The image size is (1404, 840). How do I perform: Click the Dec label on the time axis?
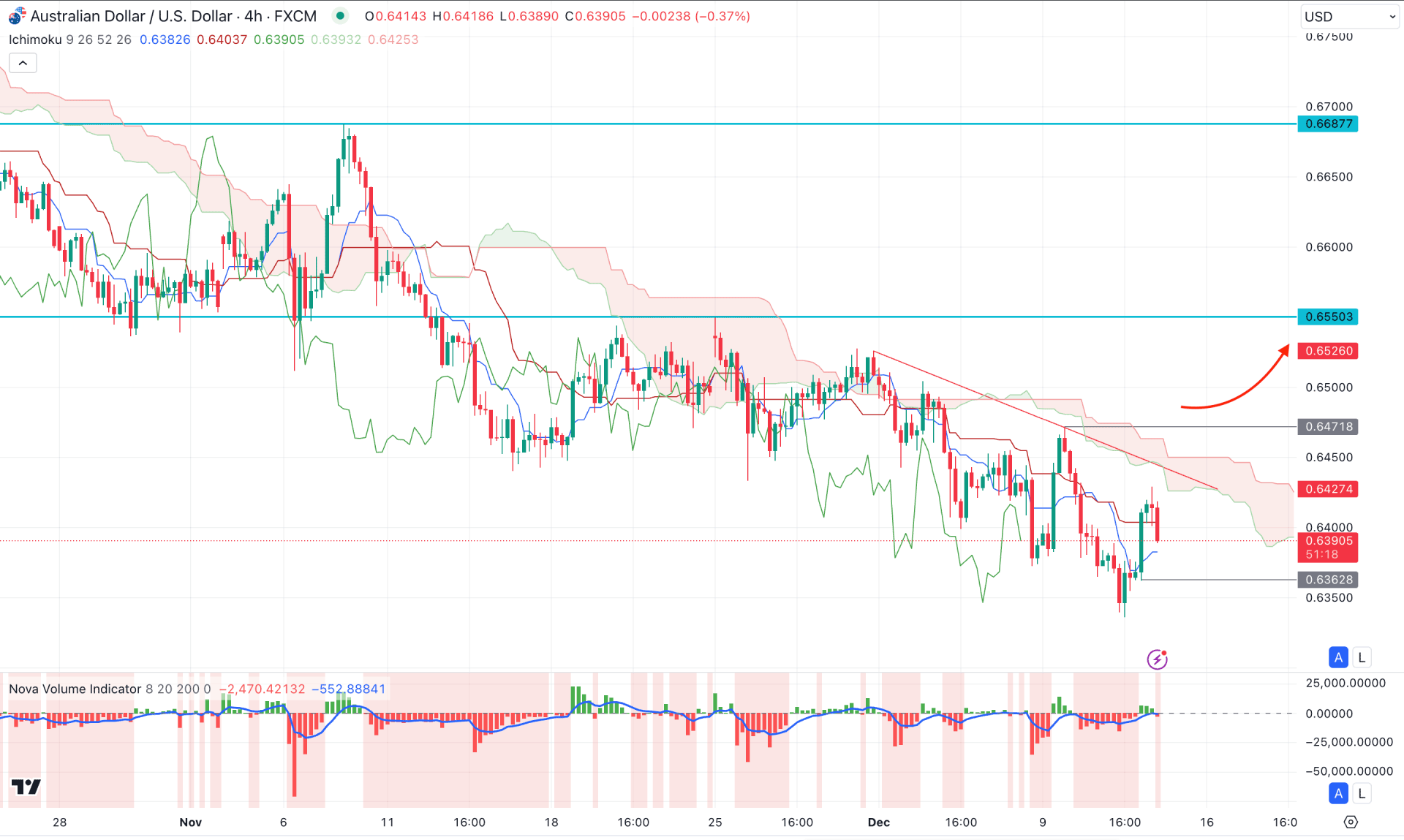click(x=879, y=822)
